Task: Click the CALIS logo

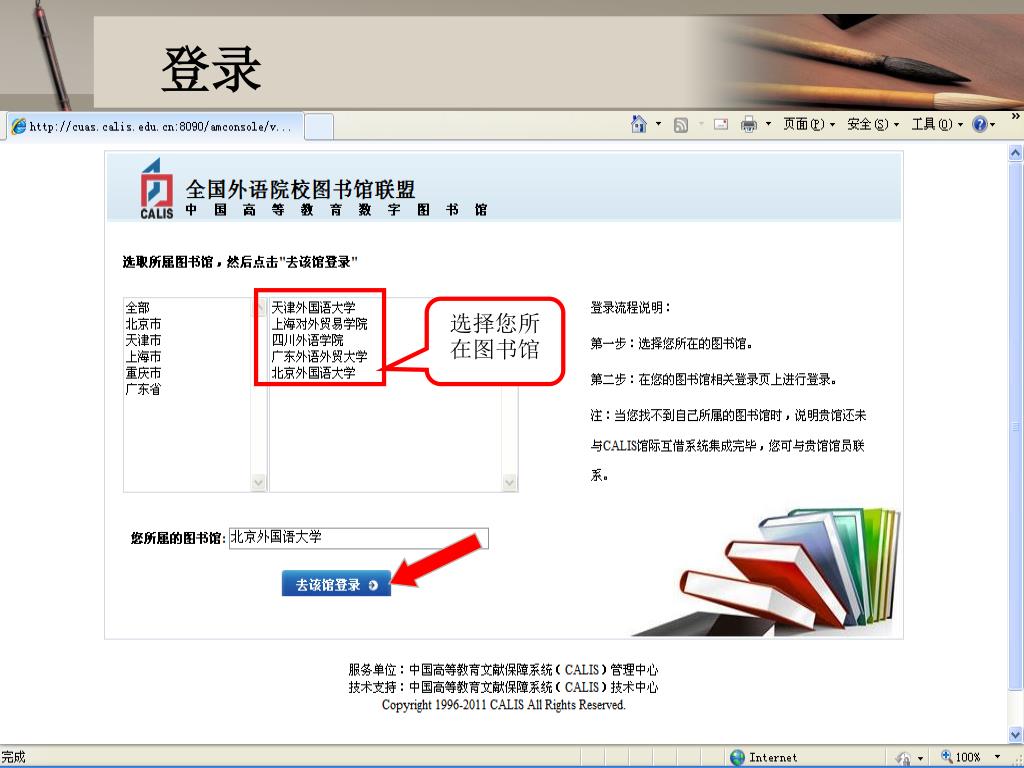Action: [x=157, y=189]
